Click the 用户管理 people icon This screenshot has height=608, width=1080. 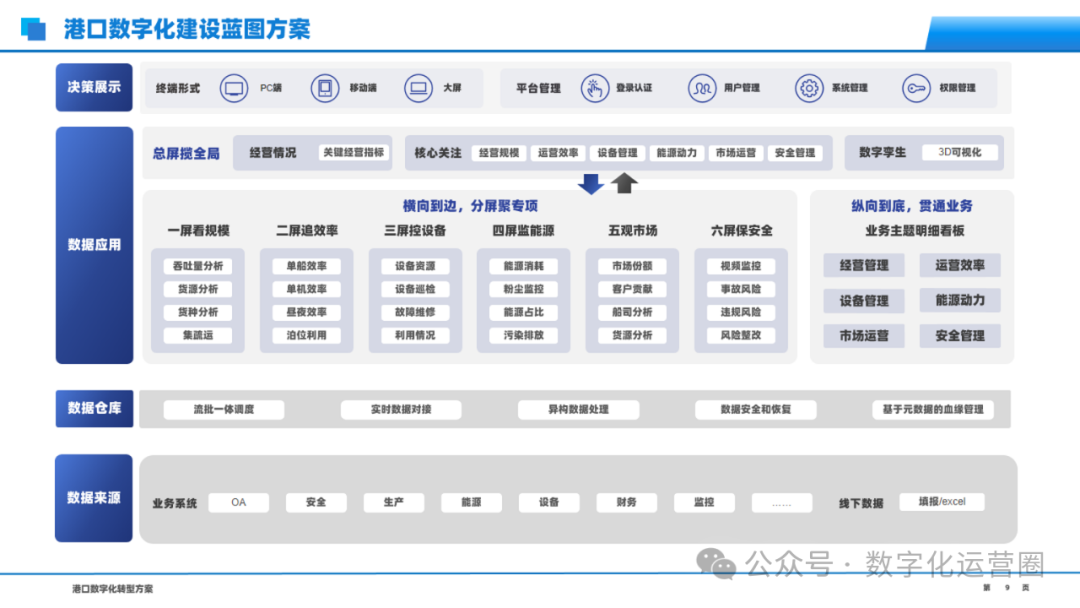[x=702, y=88]
